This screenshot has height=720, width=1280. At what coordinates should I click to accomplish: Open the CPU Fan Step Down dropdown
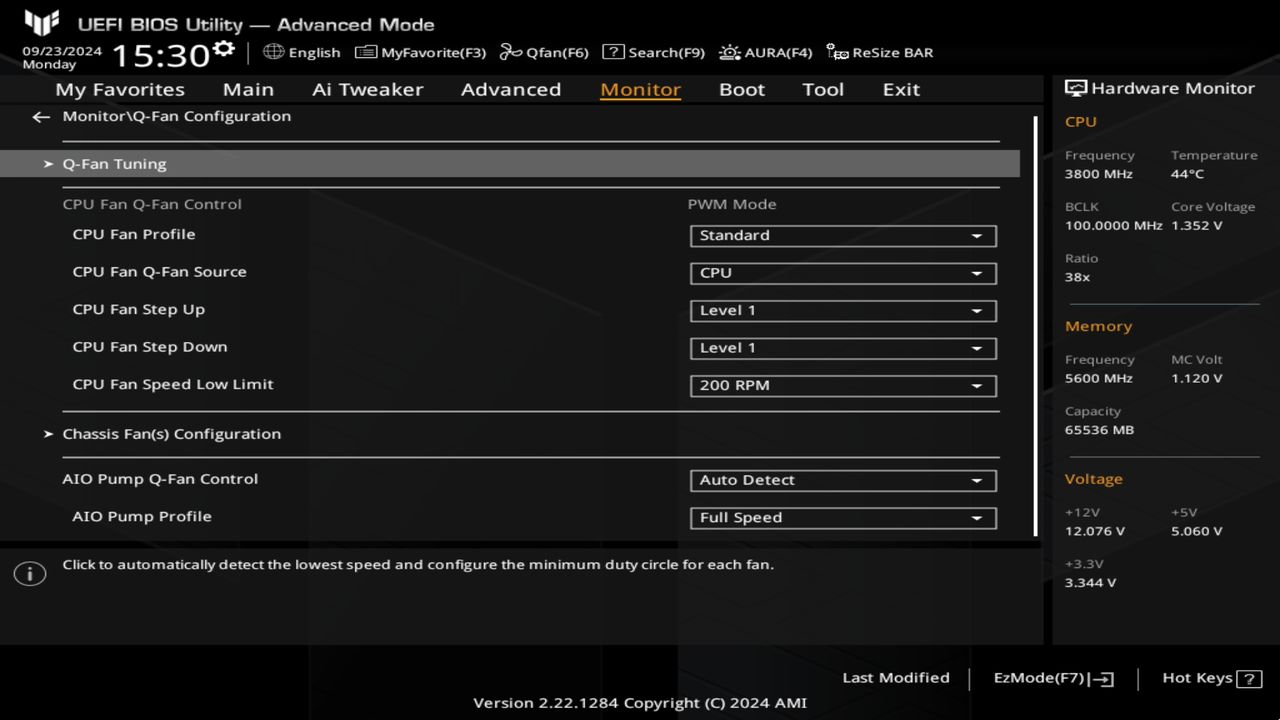click(843, 348)
